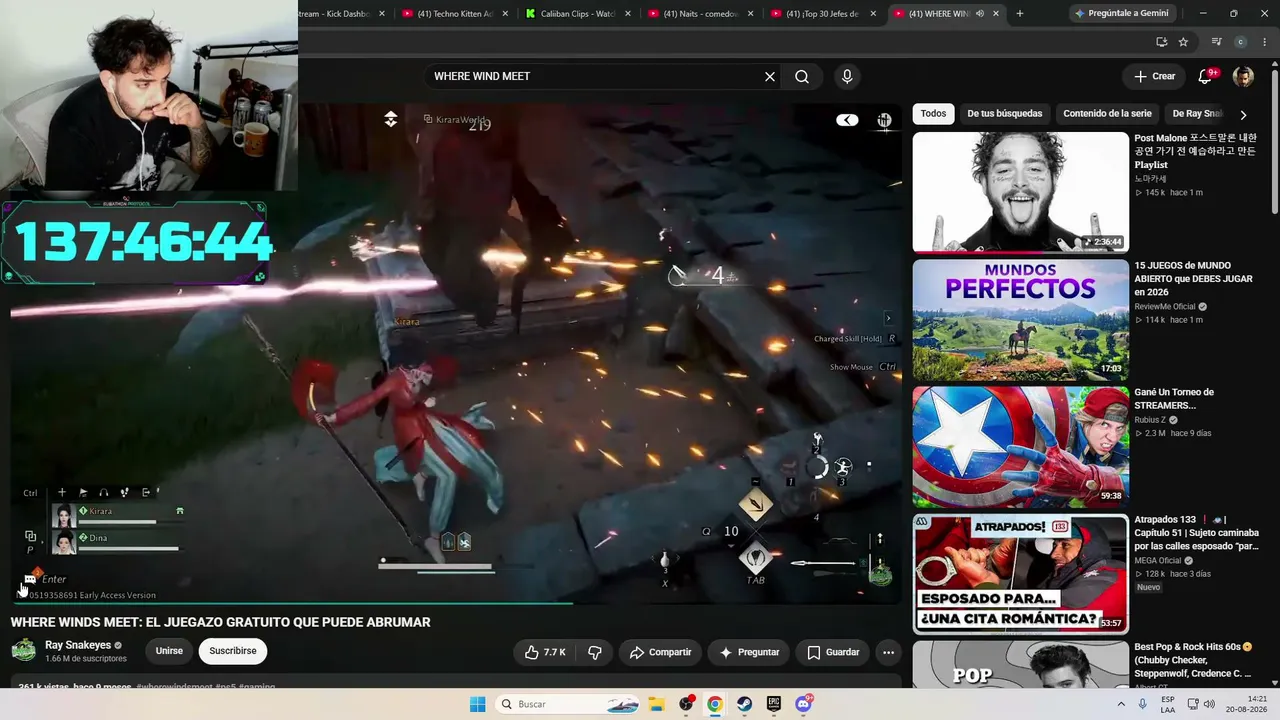
Task: Open a new browser tab
Action: [x=1019, y=14]
